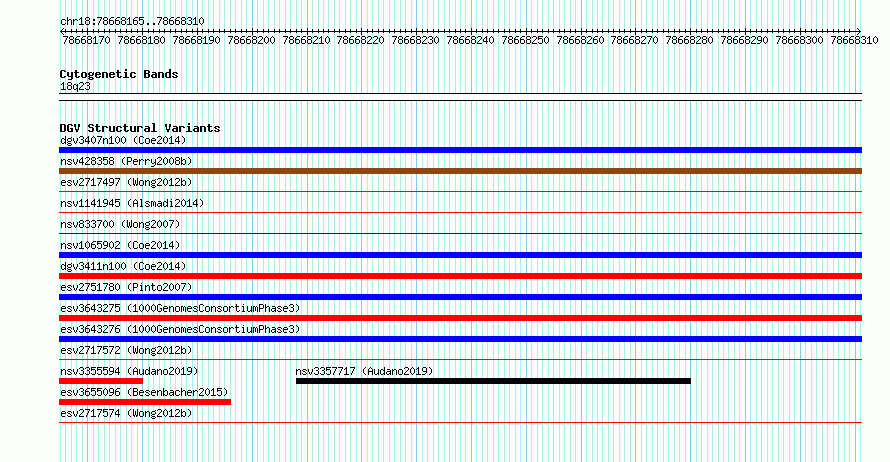Click ruler position 78668270
This screenshot has width=890, height=462.
(x=635, y=41)
